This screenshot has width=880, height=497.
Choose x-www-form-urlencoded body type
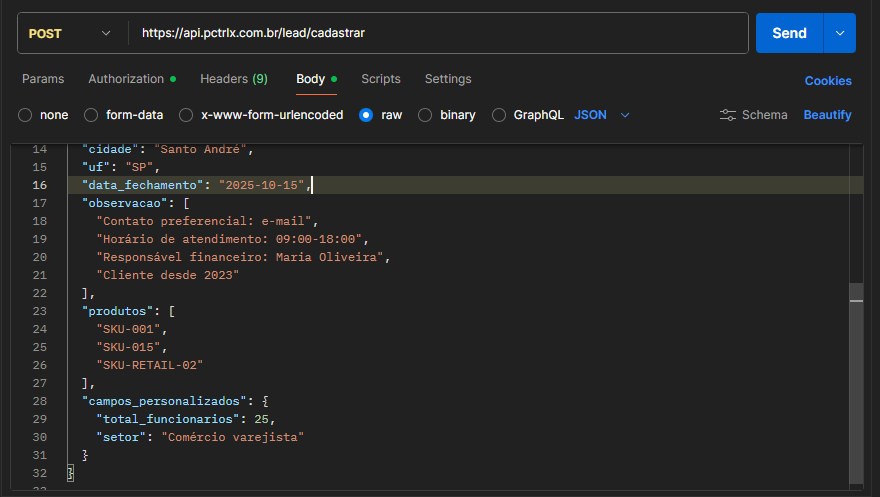pyautogui.click(x=186, y=115)
